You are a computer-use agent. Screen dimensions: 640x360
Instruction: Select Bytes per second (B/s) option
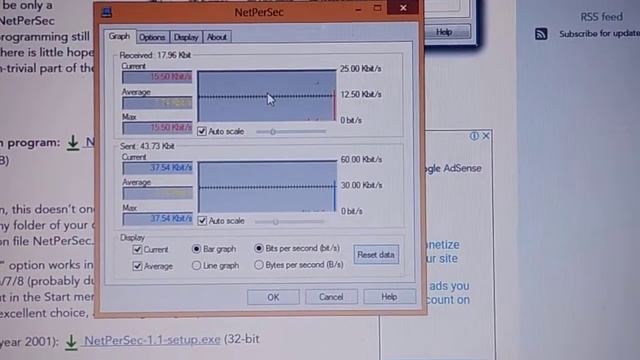pyautogui.click(x=259, y=265)
